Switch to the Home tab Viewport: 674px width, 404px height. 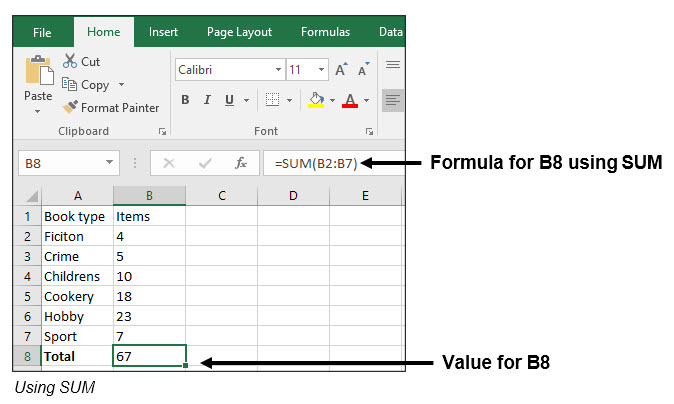(104, 32)
